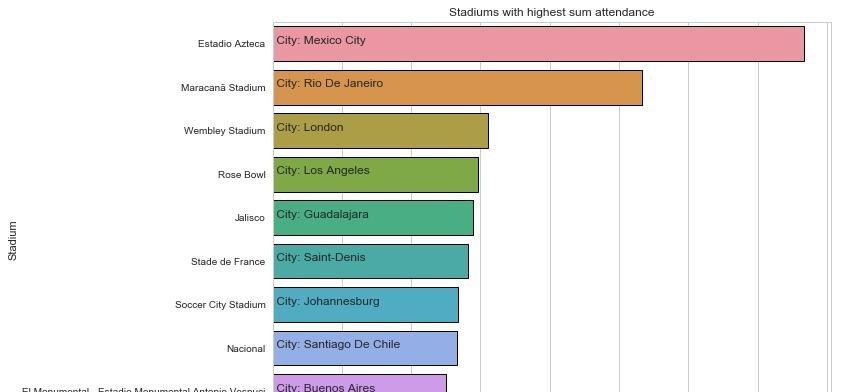Viewport: 847px width, 392px height.
Task: Click the green Jalisco Guadalajara bar
Action: [x=373, y=218]
